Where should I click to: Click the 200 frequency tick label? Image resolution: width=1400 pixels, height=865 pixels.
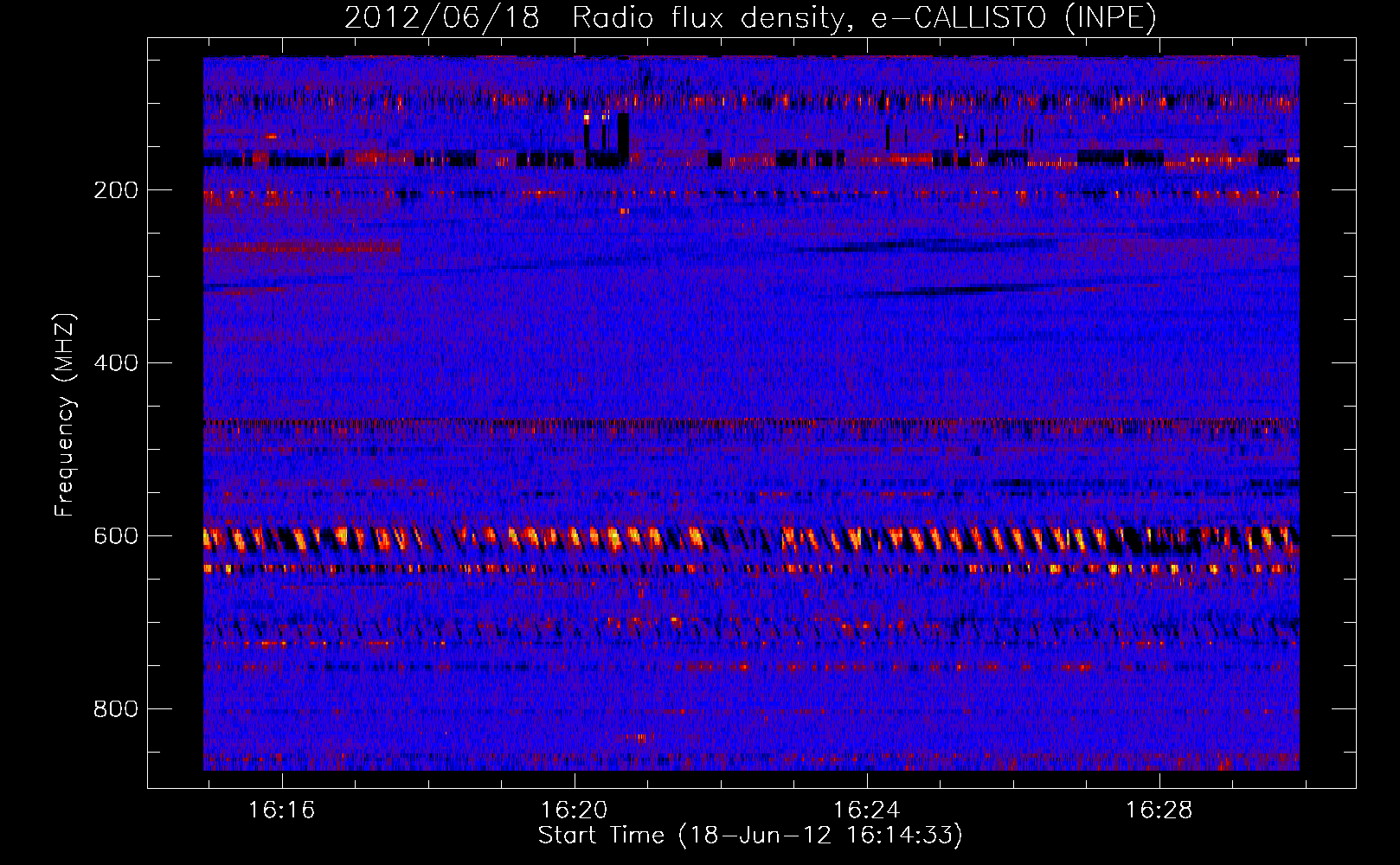116,190
